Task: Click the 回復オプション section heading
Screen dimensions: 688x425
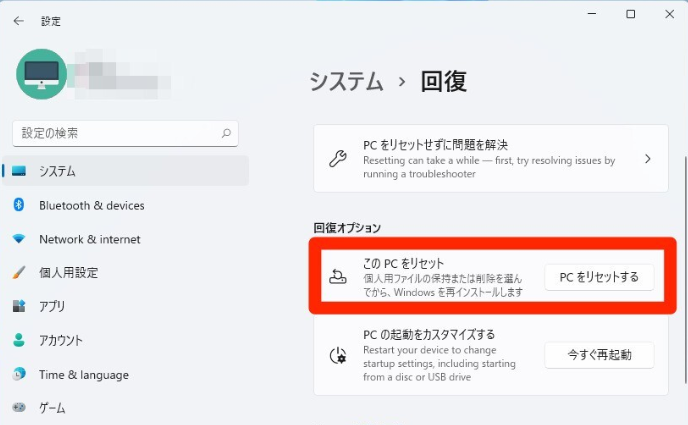Action: pyautogui.click(x=347, y=228)
